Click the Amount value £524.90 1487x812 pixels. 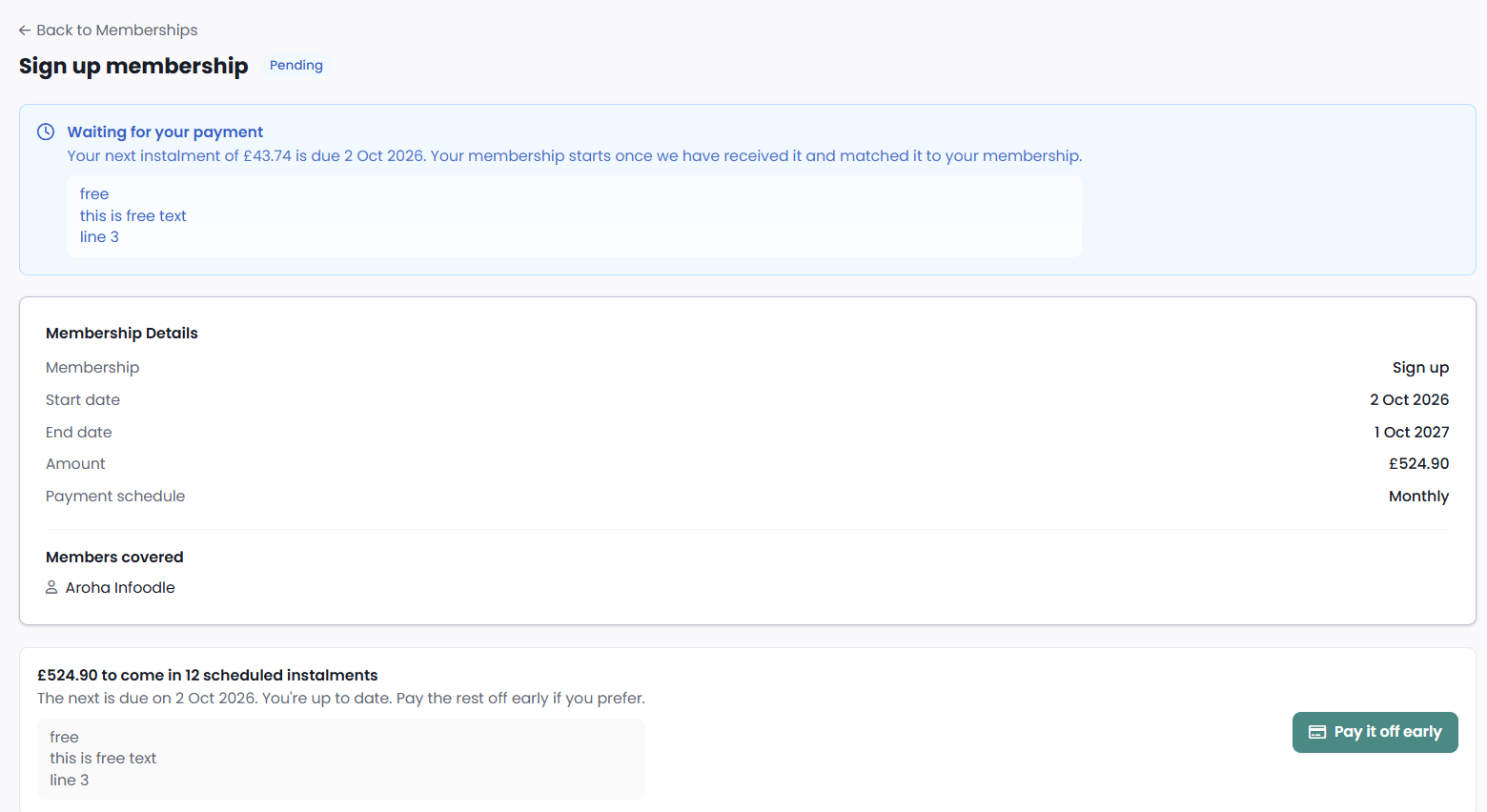pyautogui.click(x=1418, y=463)
